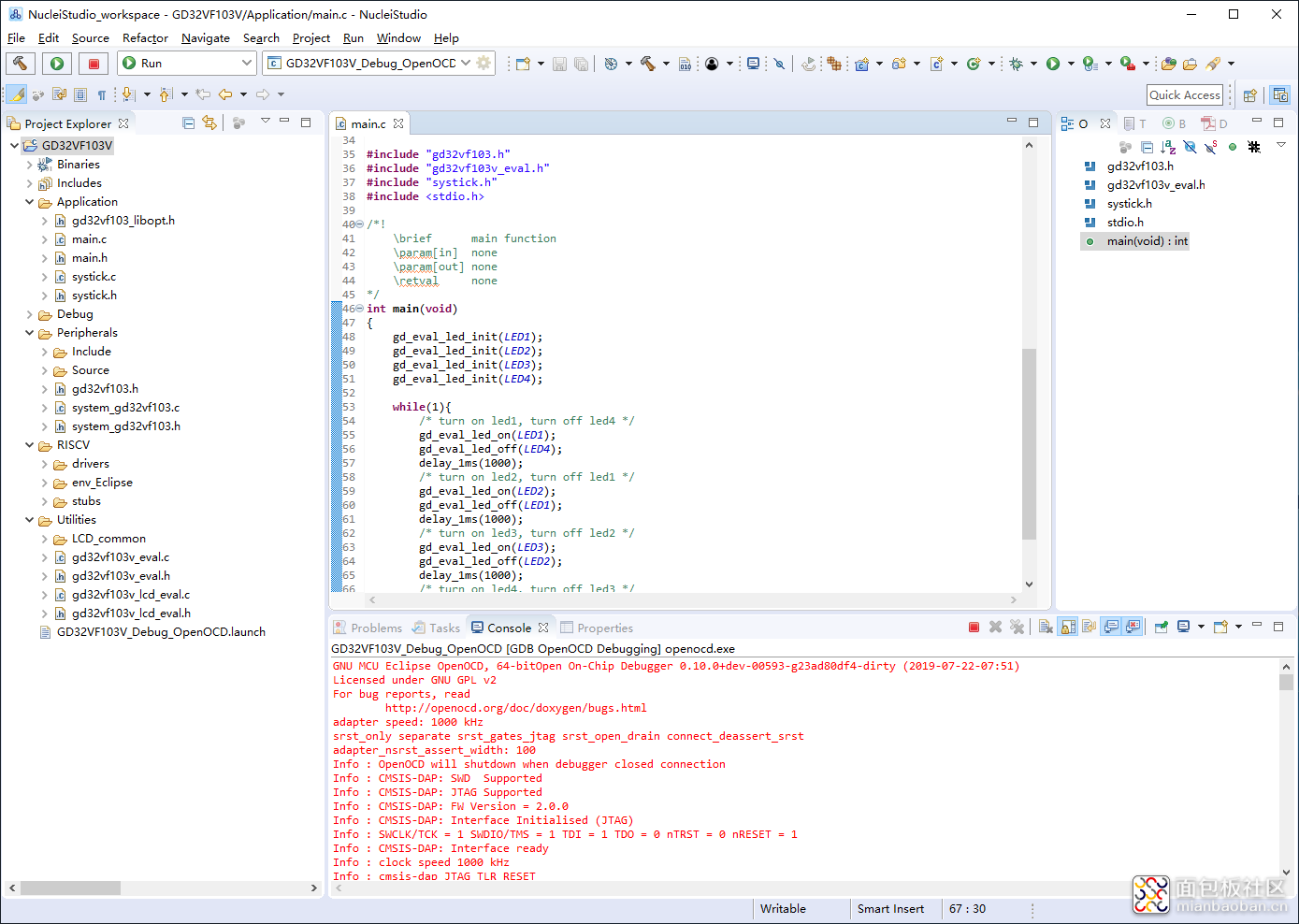Toggle Word Wrap in Console toolbar
Image resolution: width=1299 pixels, height=924 pixels.
pos(1089,628)
